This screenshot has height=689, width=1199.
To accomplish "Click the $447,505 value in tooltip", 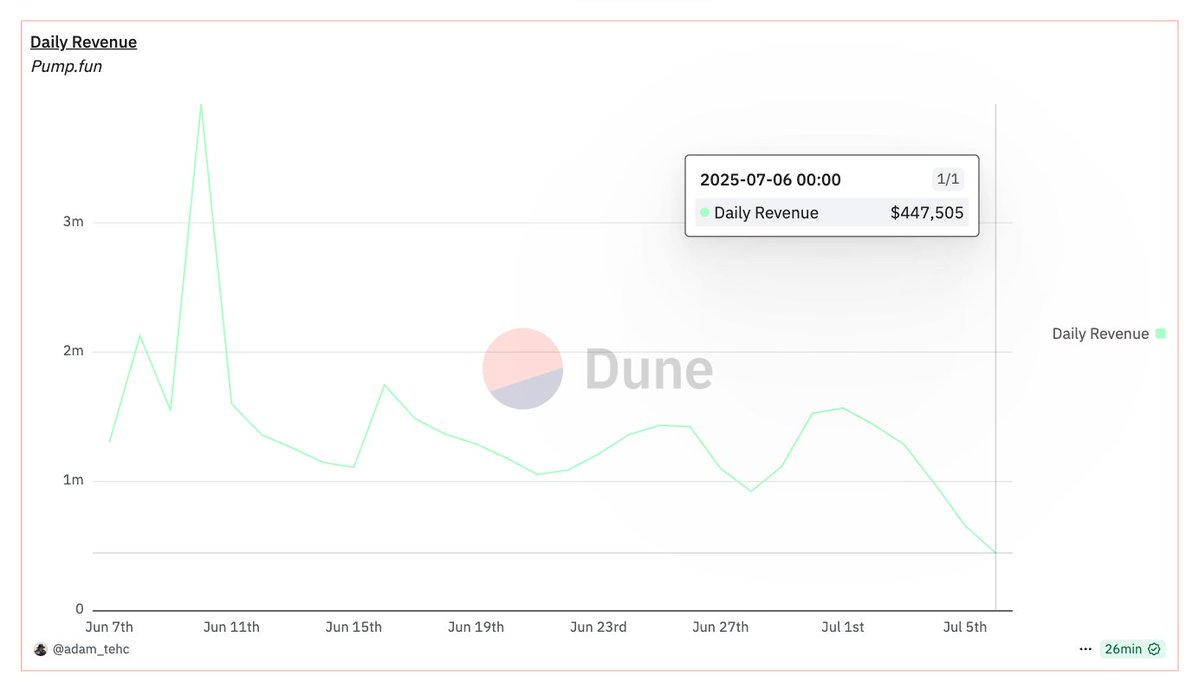I will (927, 213).
